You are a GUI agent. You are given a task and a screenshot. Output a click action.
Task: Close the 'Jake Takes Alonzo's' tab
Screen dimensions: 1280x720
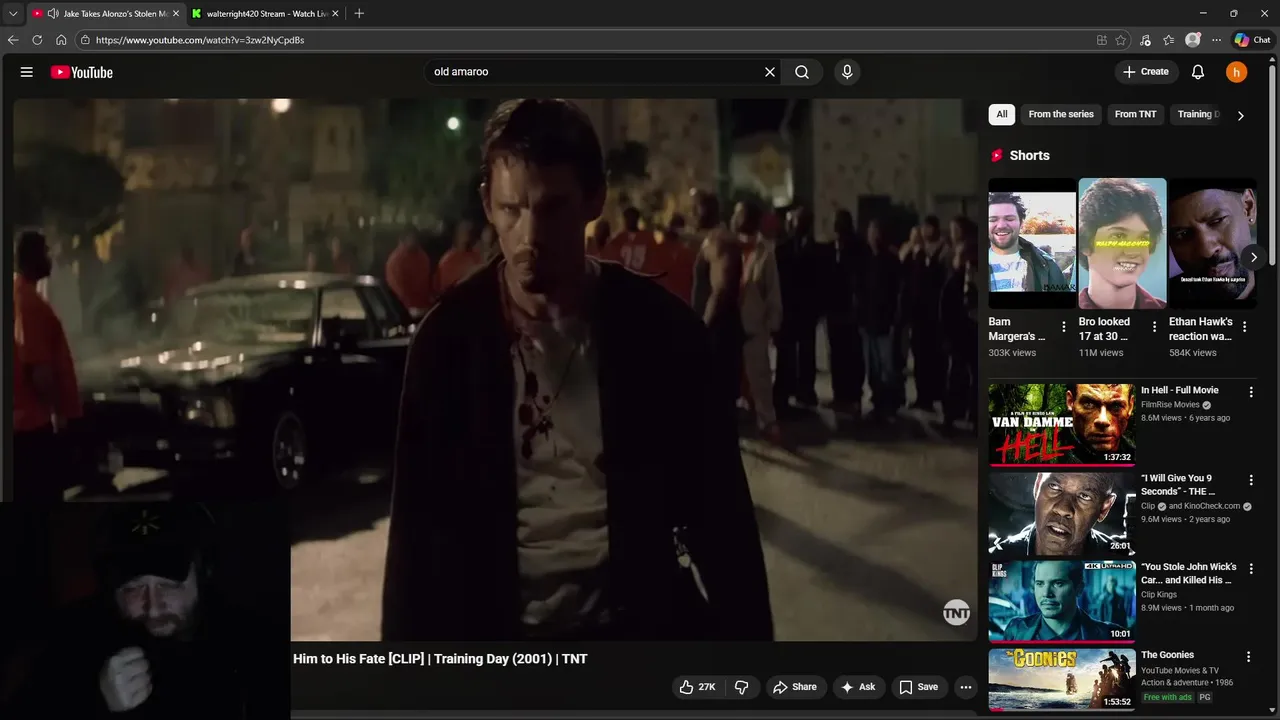click(x=176, y=14)
